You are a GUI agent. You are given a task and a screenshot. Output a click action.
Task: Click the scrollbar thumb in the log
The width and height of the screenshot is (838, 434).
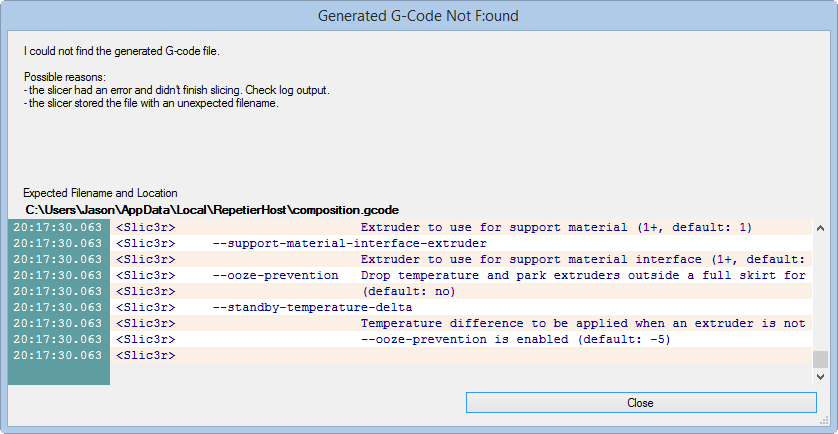coord(820,360)
